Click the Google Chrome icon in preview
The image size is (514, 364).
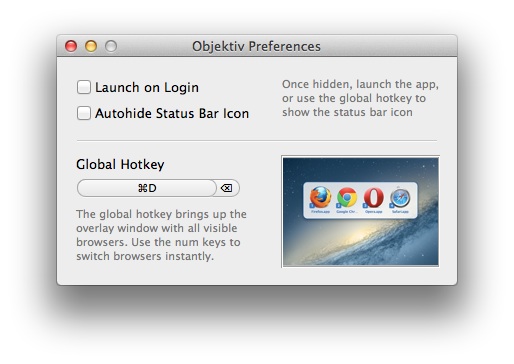(347, 197)
